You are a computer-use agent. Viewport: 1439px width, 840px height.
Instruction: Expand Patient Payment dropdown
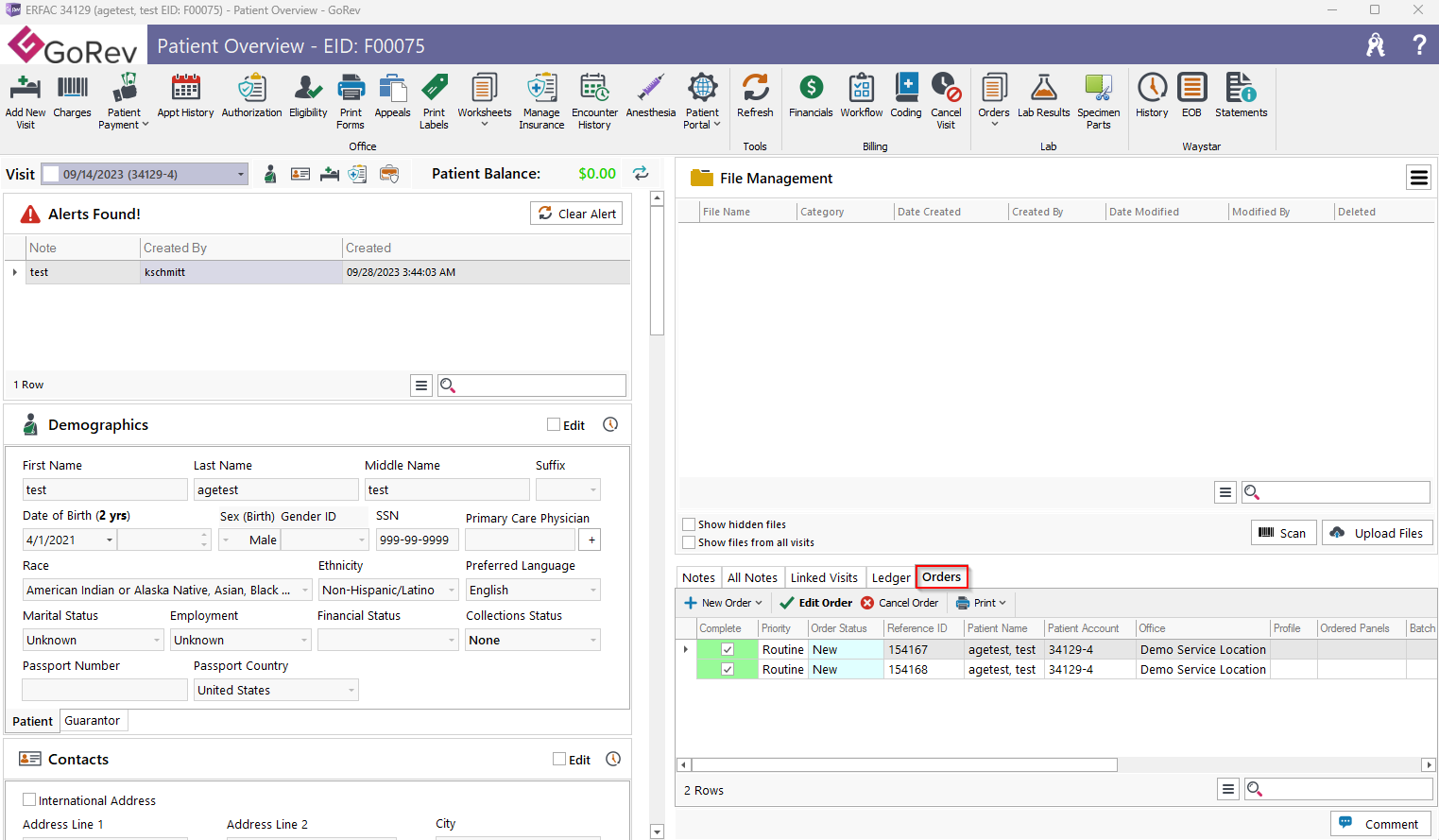146,125
